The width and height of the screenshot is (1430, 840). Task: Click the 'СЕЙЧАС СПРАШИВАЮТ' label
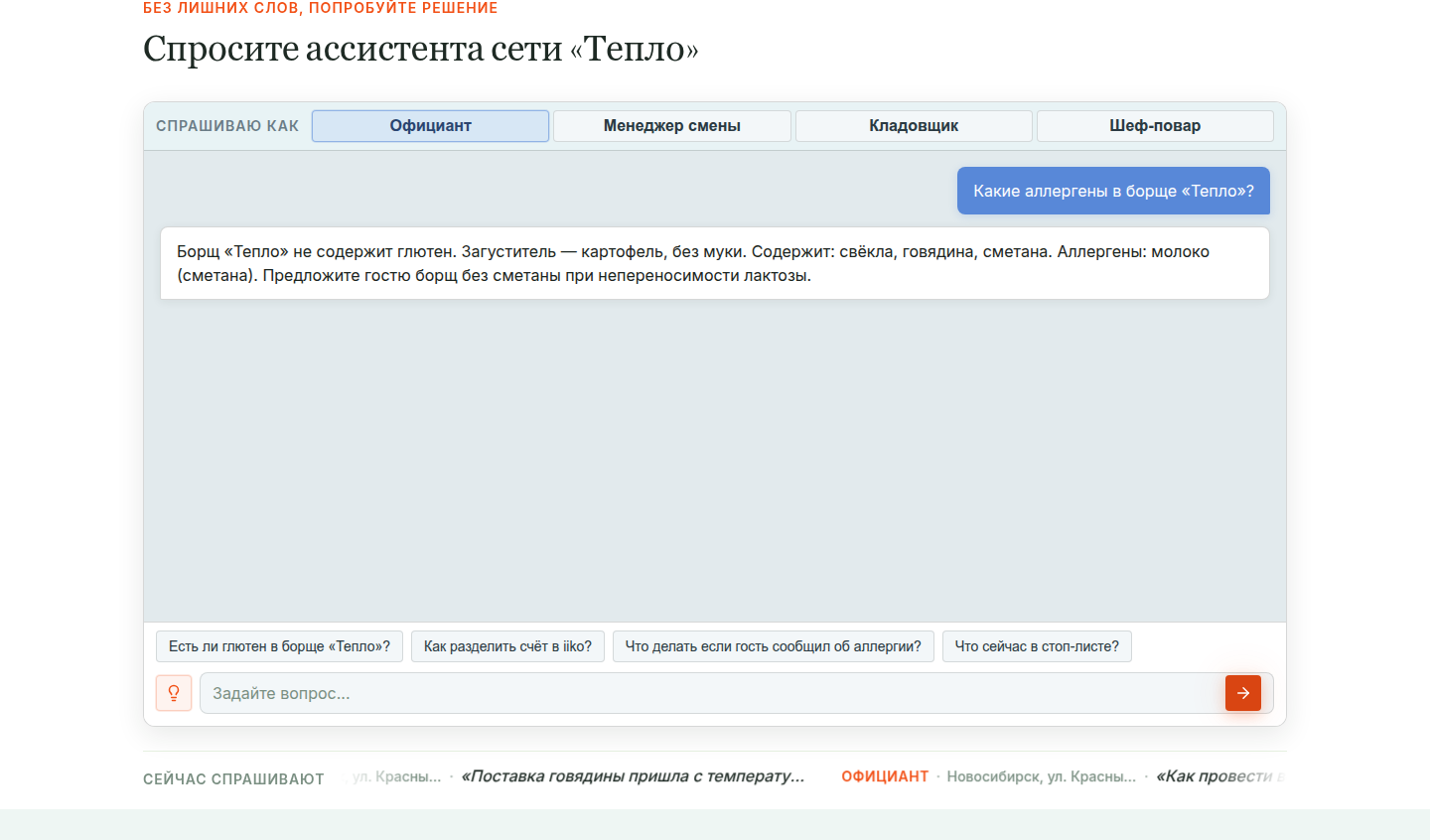tap(233, 779)
